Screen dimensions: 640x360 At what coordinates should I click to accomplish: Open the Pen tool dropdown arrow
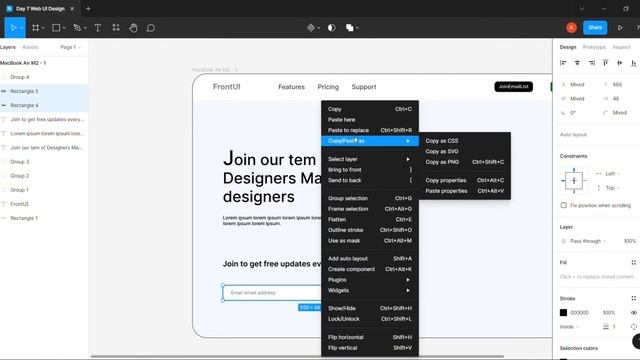click(x=85, y=28)
